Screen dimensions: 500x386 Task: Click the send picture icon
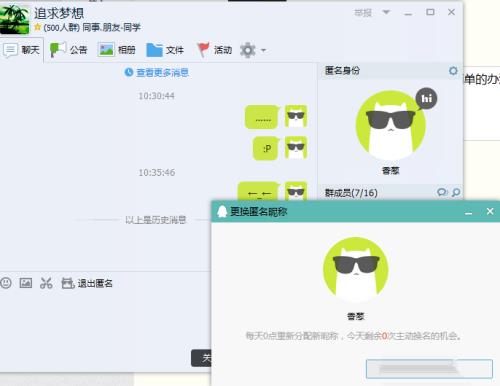26,283
